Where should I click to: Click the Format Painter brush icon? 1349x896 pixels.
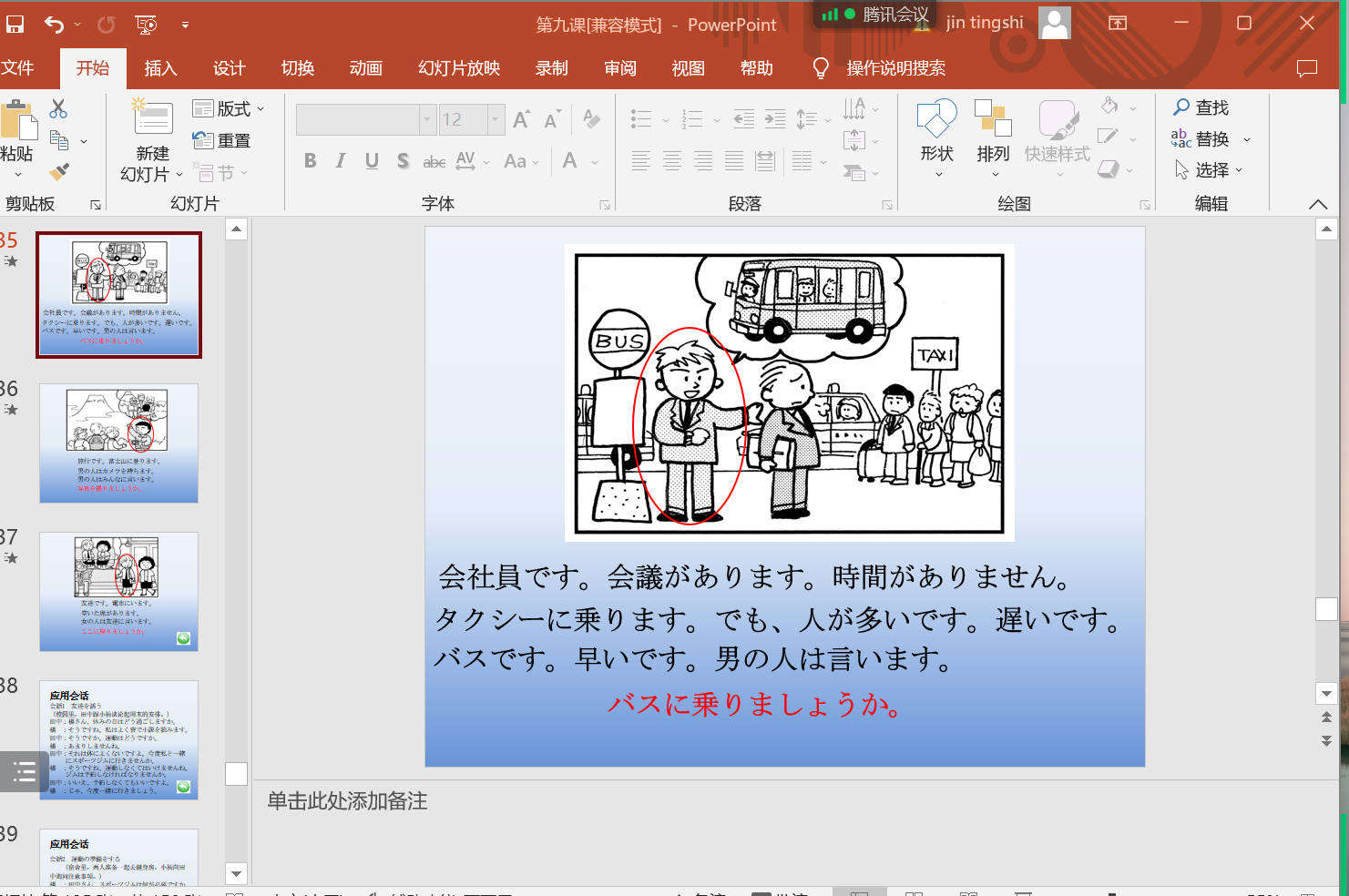point(59,171)
